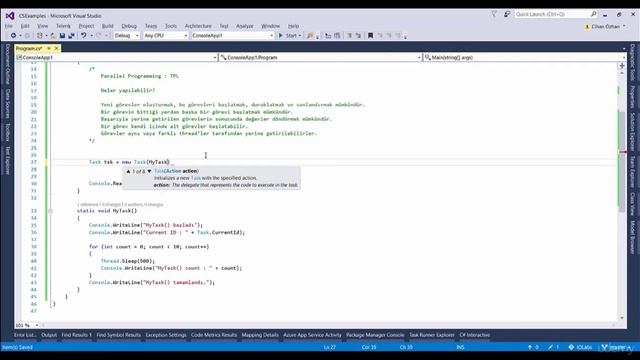Viewport: 640px width, 360px height.
Task: Click the Undo arrow icon
Action: coord(83,36)
